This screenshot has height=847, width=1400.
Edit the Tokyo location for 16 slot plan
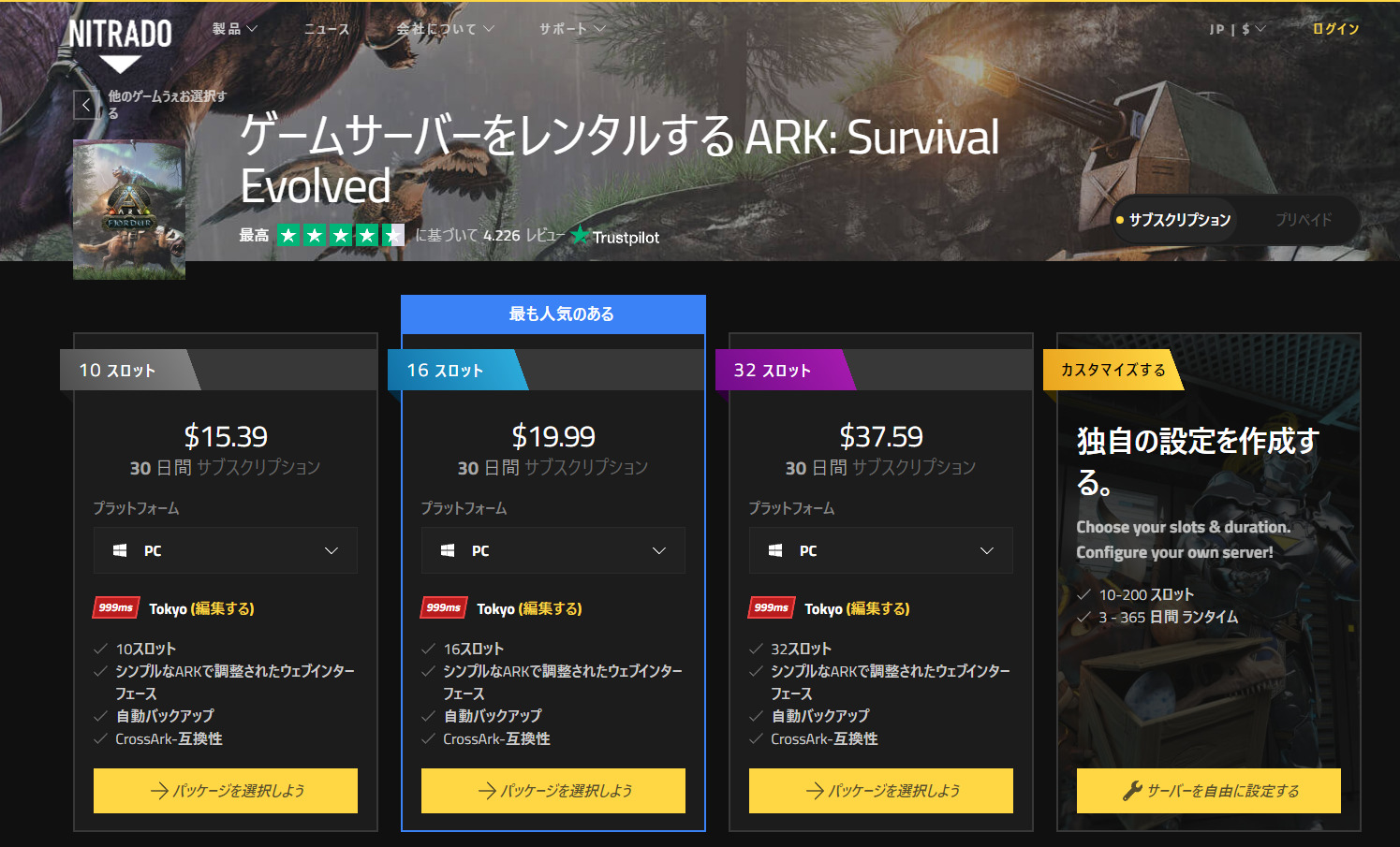550,609
